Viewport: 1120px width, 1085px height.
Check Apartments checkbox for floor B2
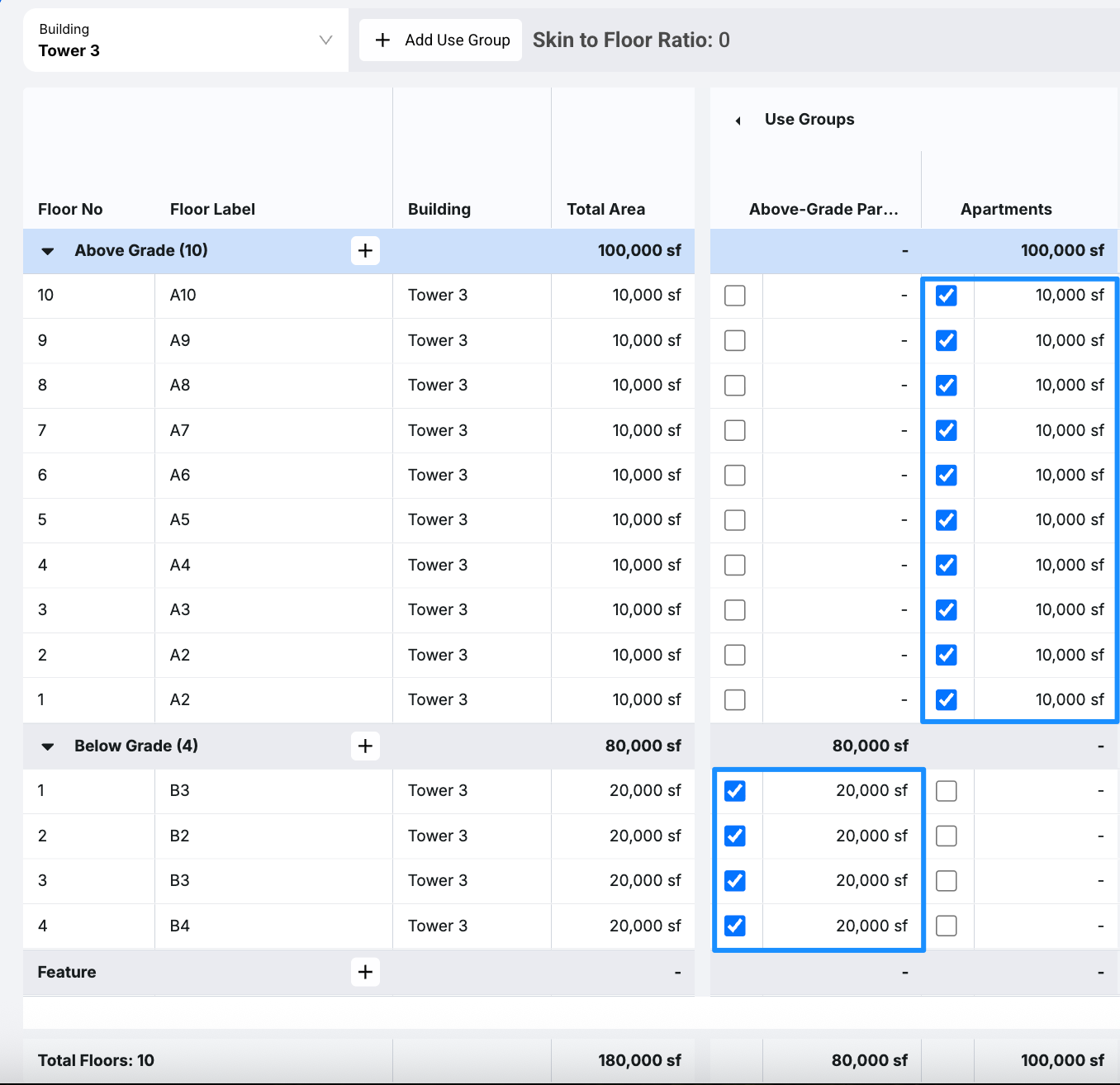click(x=947, y=836)
